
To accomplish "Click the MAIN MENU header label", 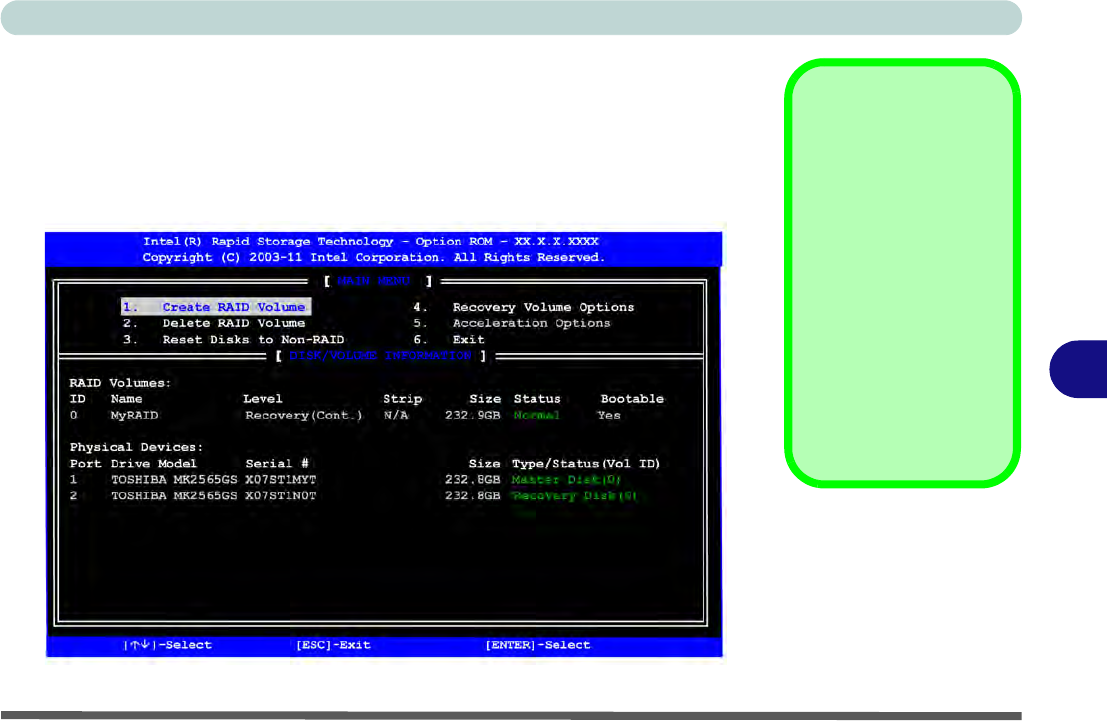I will click(379, 281).
